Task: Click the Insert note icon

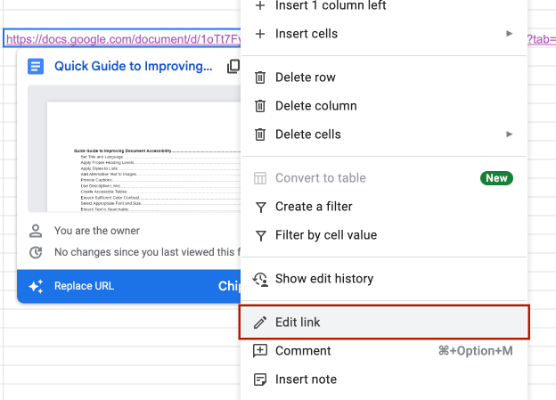Action: [x=260, y=379]
